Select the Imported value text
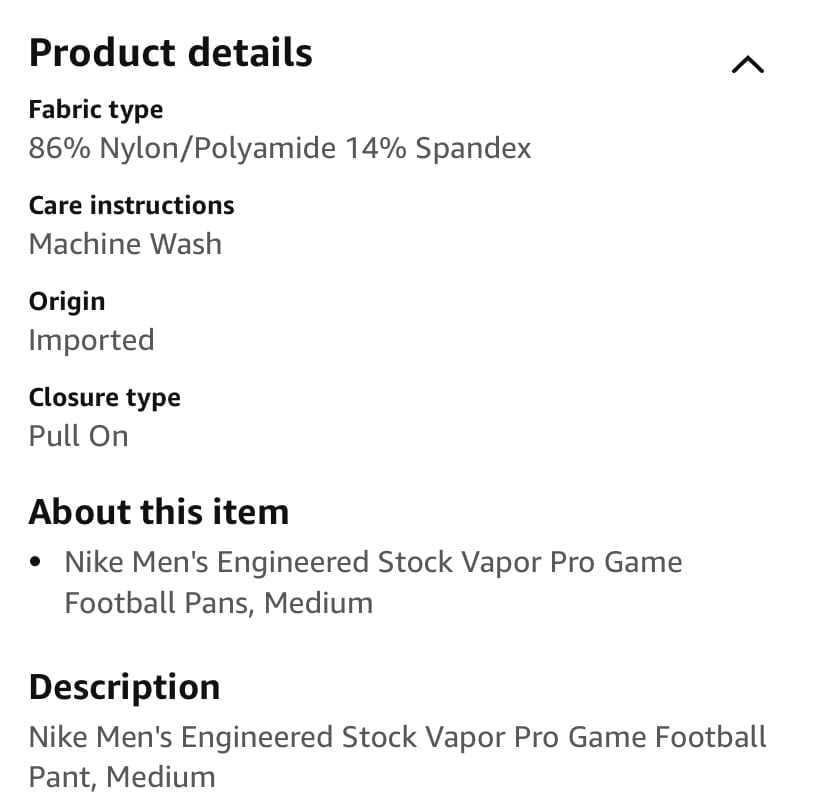The image size is (828, 801). coord(91,340)
